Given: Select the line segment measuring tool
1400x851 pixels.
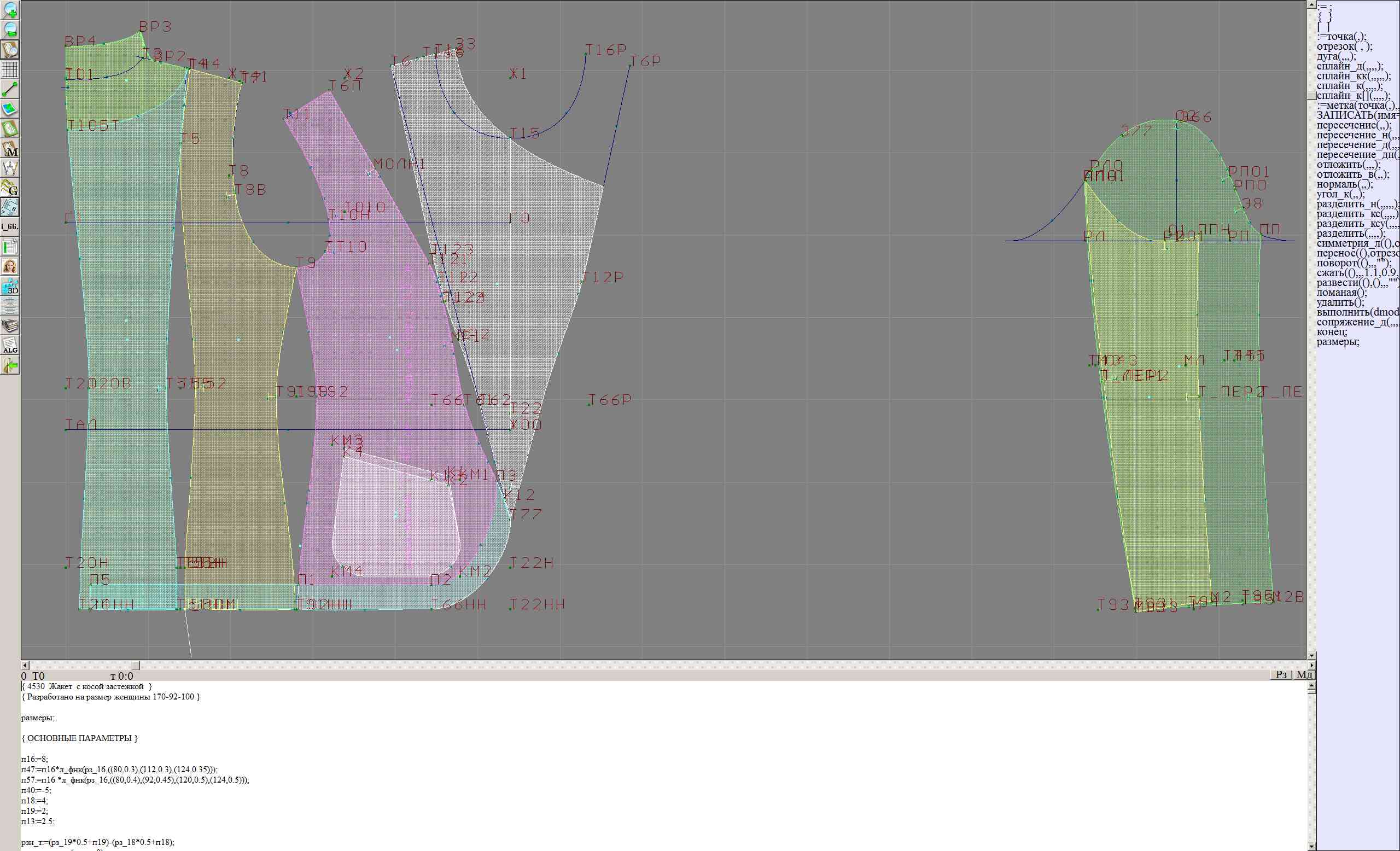Looking at the screenshot, I should tap(10, 89).
